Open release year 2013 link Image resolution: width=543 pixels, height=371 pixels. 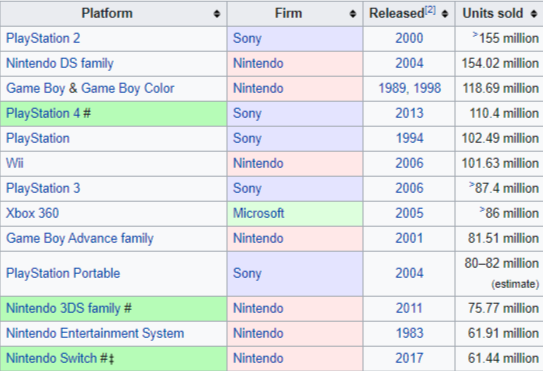coord(409,113)
